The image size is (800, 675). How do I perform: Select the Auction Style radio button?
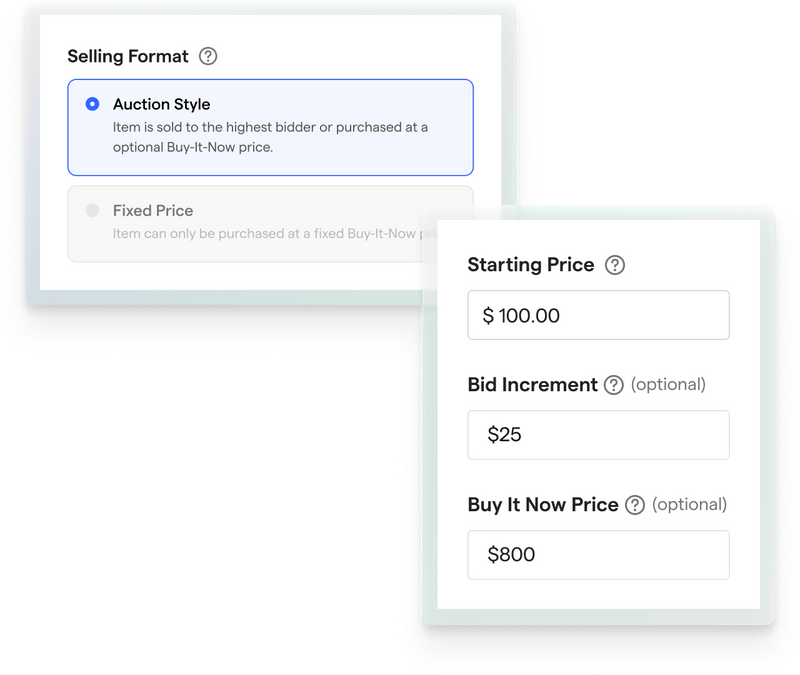click(x=91, y=102)
